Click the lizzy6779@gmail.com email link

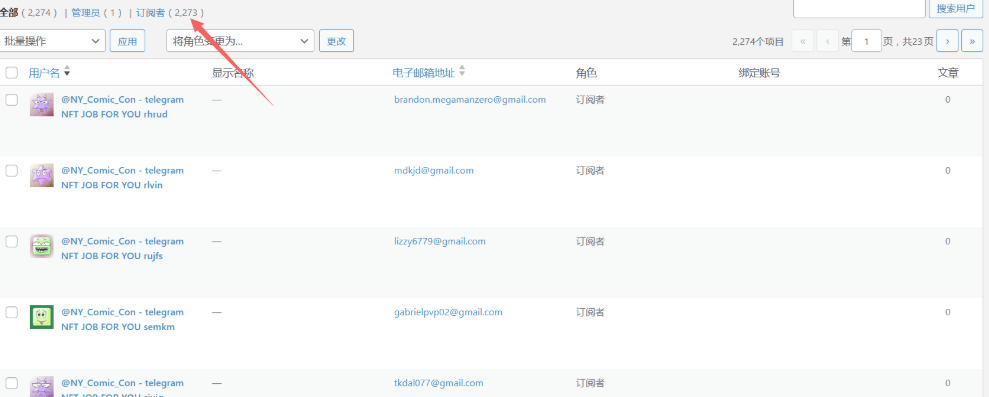point(440,241)
